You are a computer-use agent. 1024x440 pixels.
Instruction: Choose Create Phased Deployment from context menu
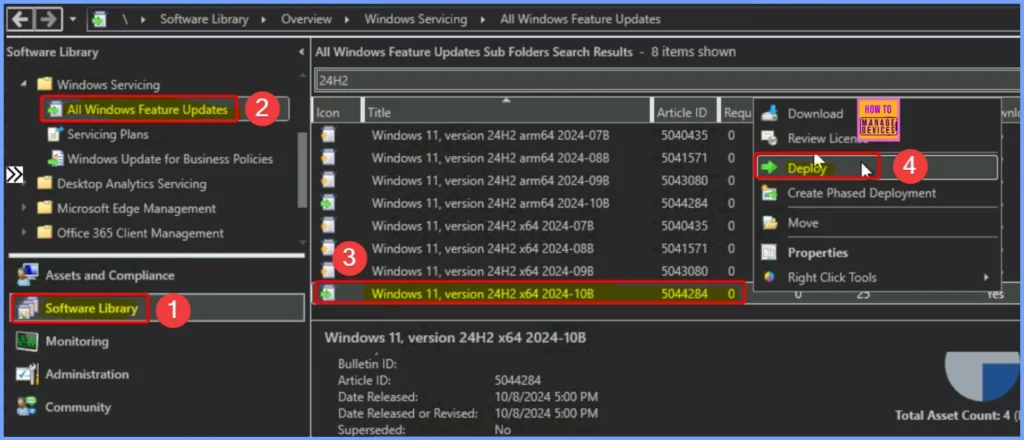861,193
